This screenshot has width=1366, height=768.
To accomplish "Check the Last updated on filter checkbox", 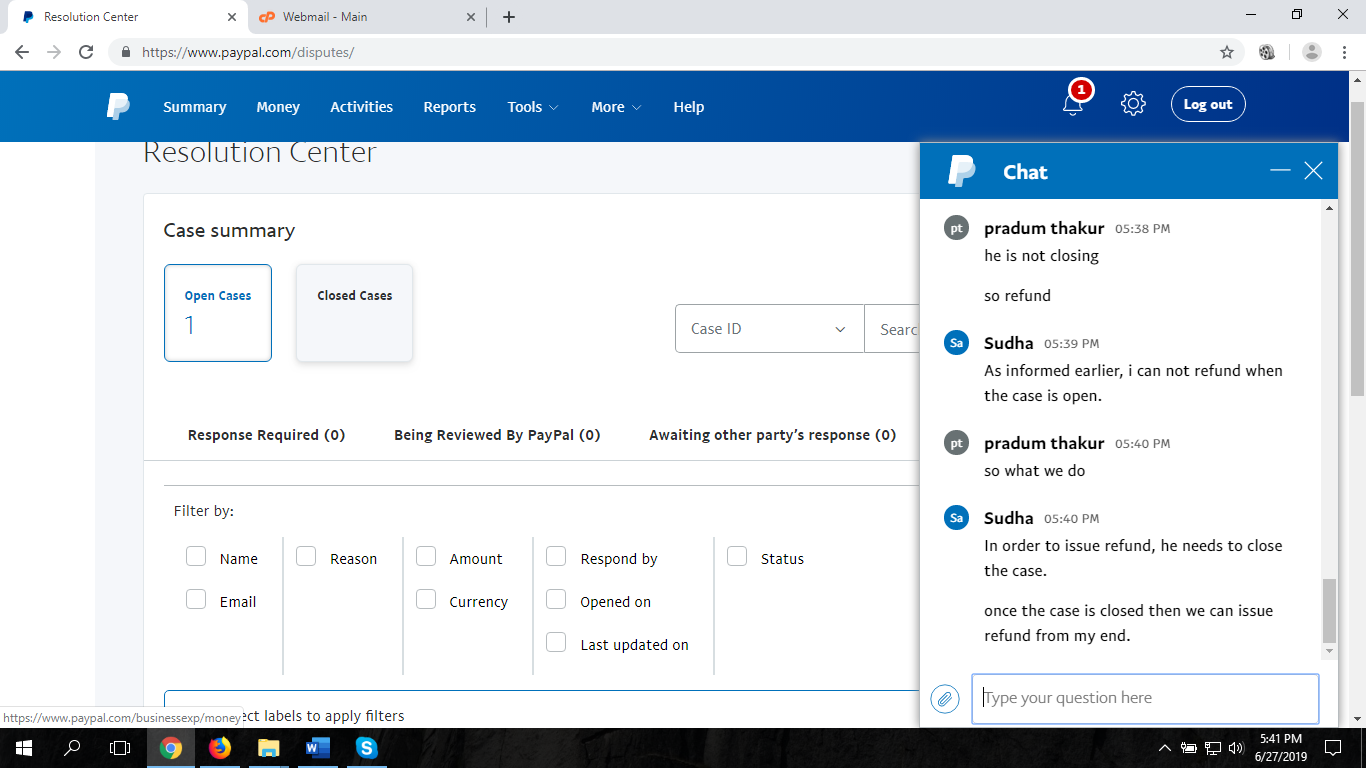I will coord(556,643).
